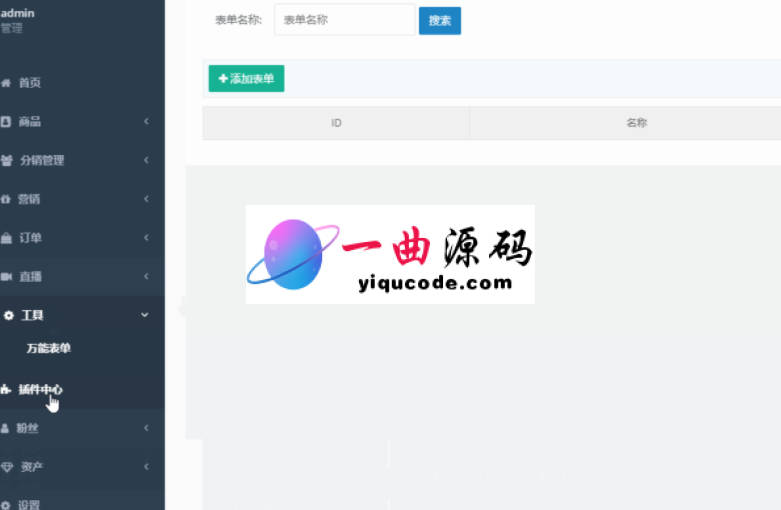Click the 订单 order bag icon
This screenshot has width=781, height=510.
[x=6, y=238]
